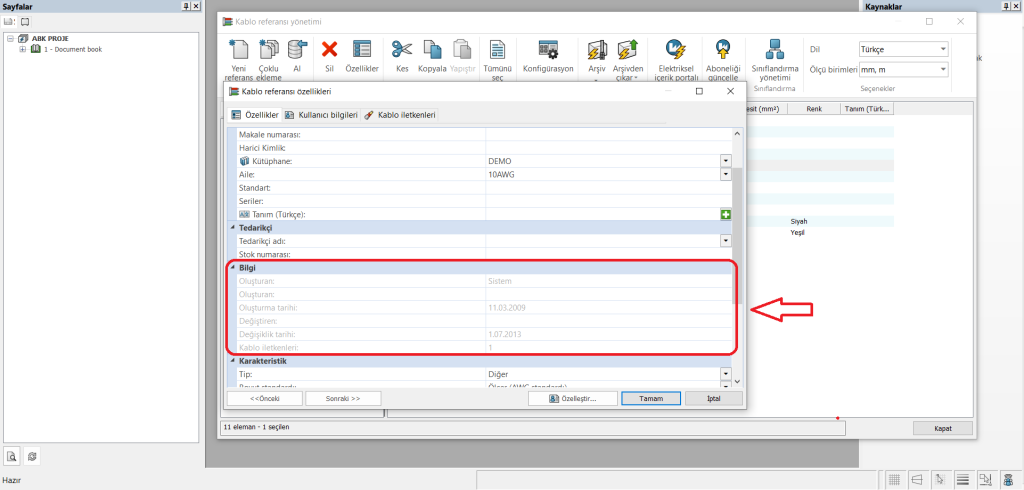Click green plus next to Tanım field
This screenshot has width=1024, height=490.
(725, 215)
